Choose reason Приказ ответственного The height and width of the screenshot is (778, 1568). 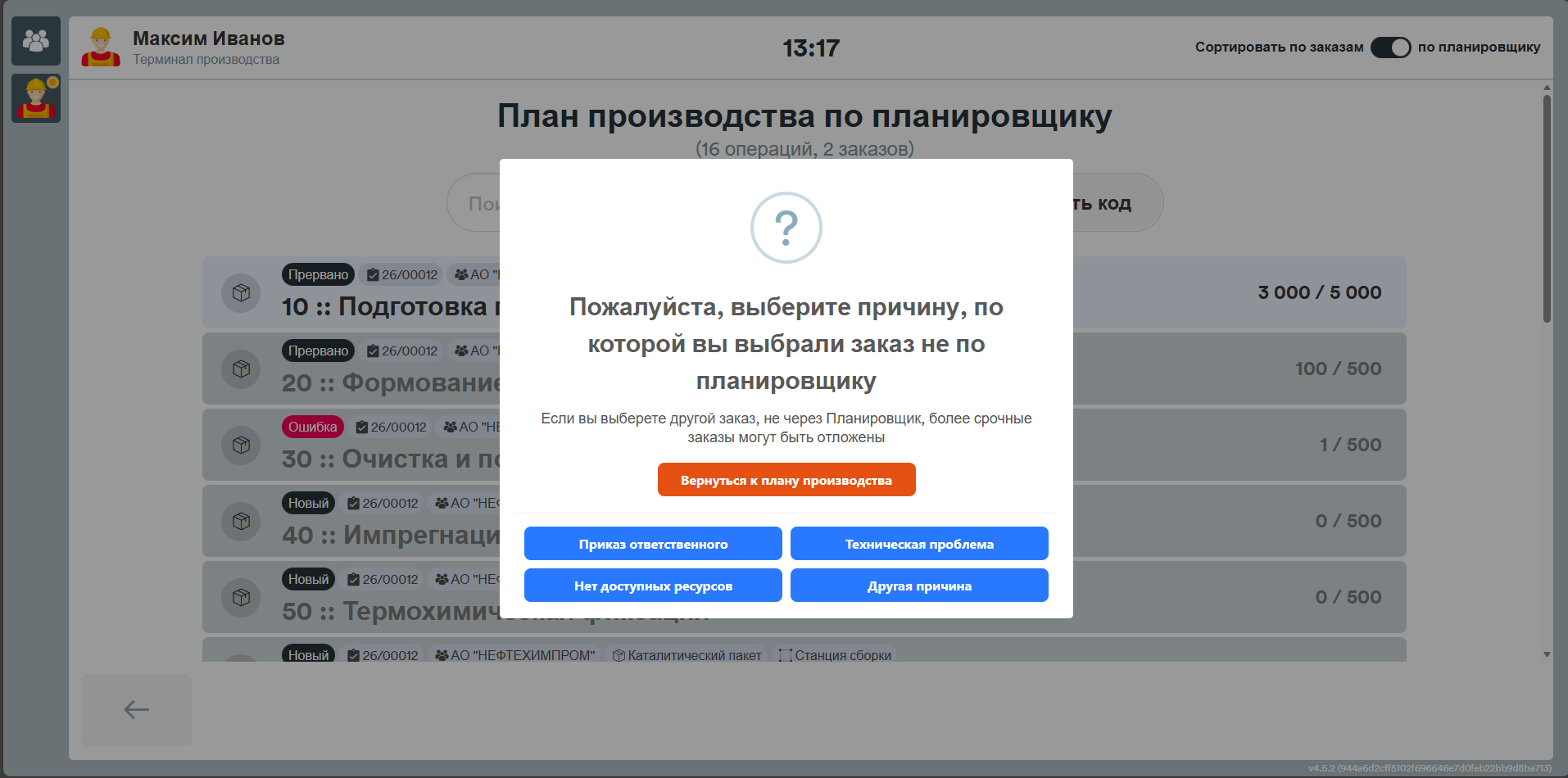pyautogui.click(x=653, y=544)
